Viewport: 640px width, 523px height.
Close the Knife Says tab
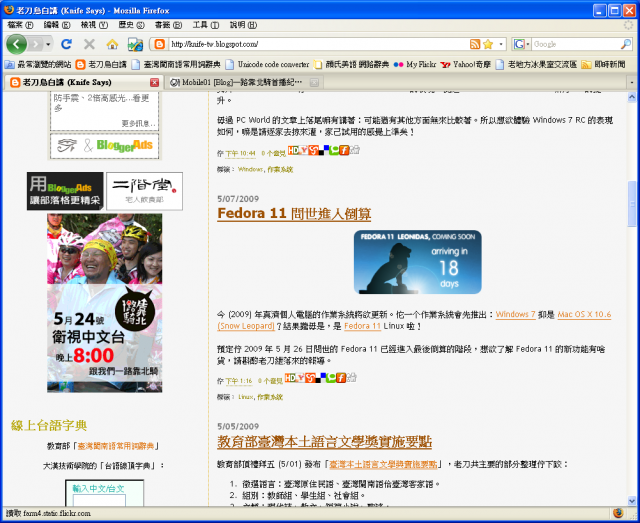pos(154,82)
